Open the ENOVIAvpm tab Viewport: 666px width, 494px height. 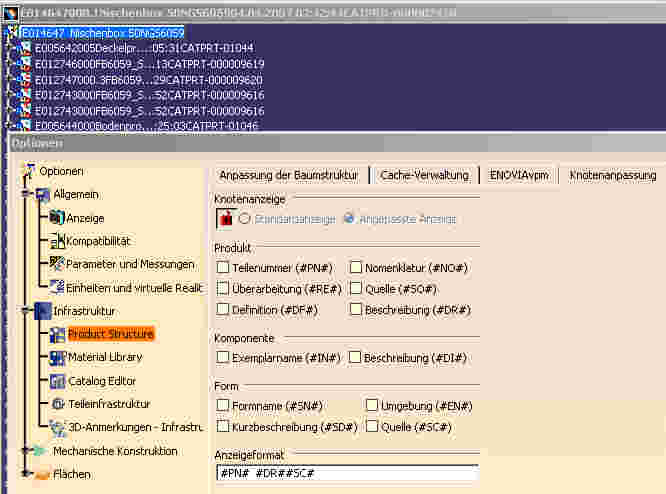[x=519, y=175]
